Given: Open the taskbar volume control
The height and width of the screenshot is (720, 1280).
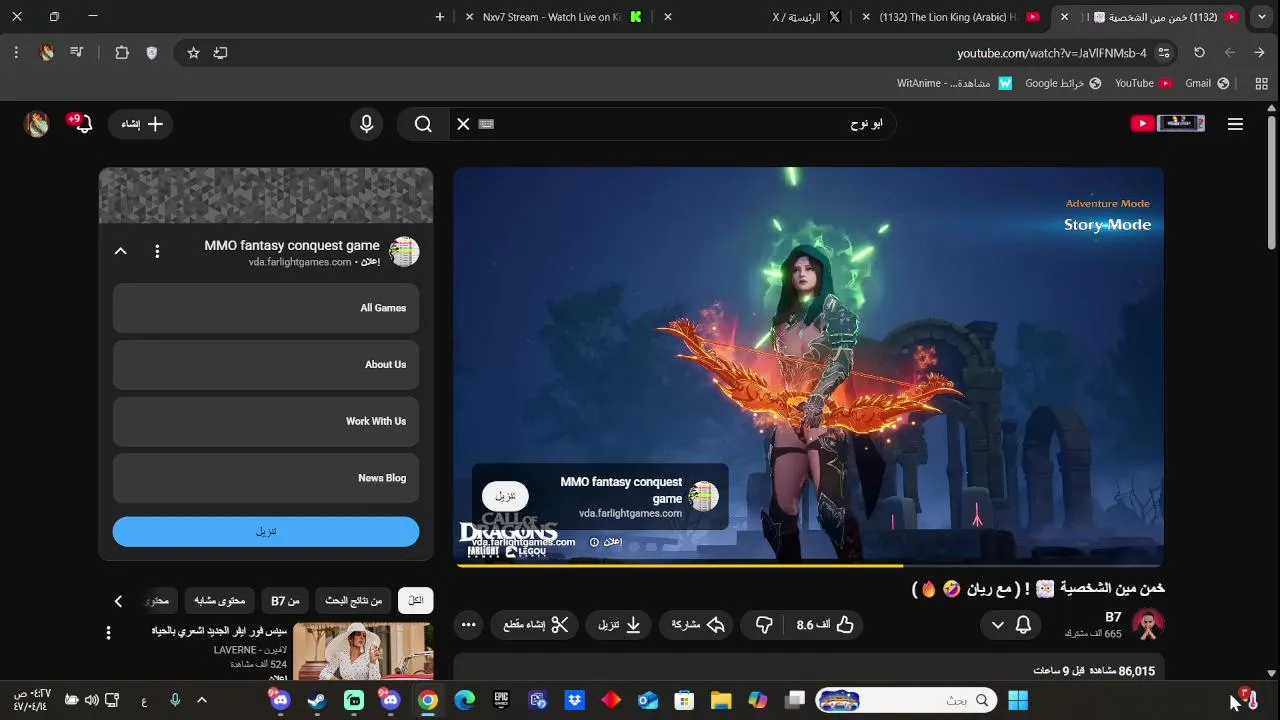Looking at the screenshot, I should click(x=91, y=701).
